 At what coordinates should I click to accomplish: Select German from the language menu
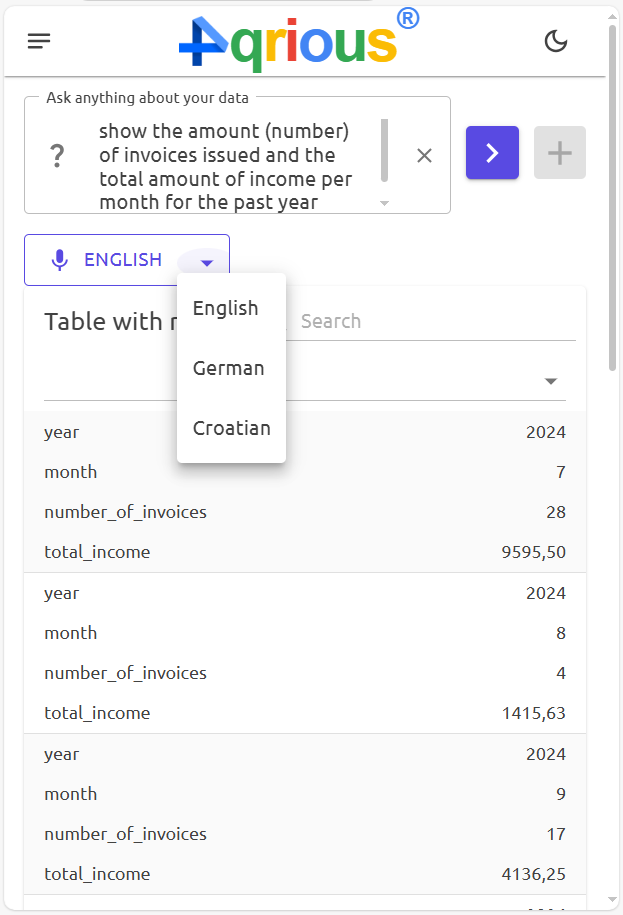coord(229,368)
